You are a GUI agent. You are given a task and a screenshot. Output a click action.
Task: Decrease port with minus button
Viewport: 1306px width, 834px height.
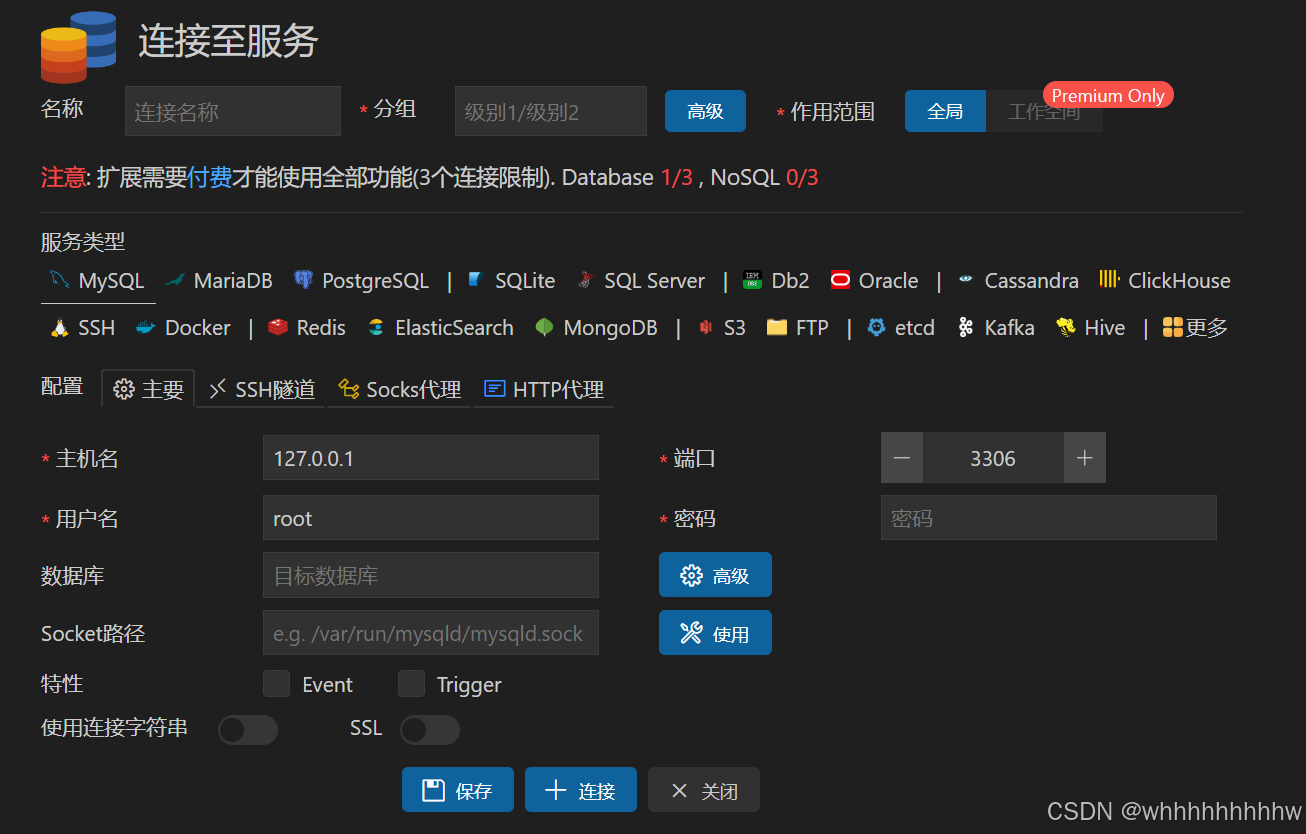point(902,458)
